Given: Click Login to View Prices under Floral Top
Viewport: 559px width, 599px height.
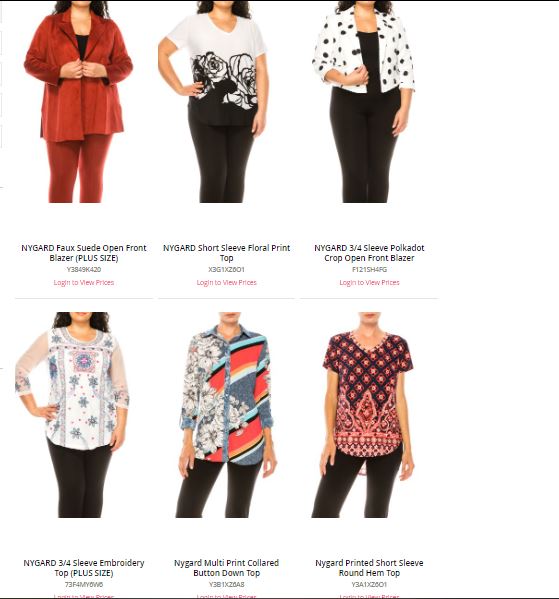Looking at the screenshot, I should 227,283.
